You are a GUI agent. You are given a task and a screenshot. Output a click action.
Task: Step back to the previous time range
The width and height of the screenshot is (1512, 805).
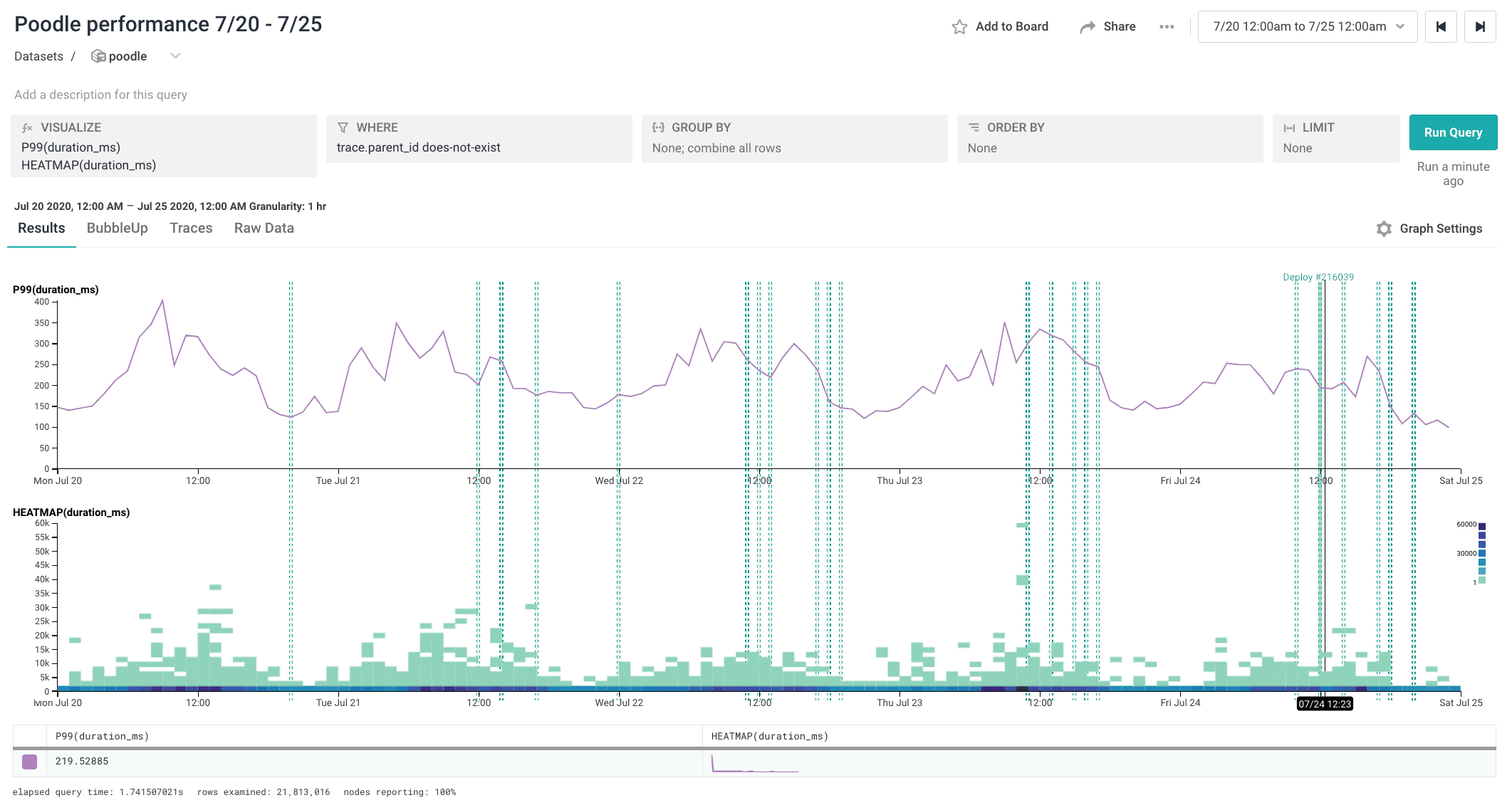[1440, 27]
